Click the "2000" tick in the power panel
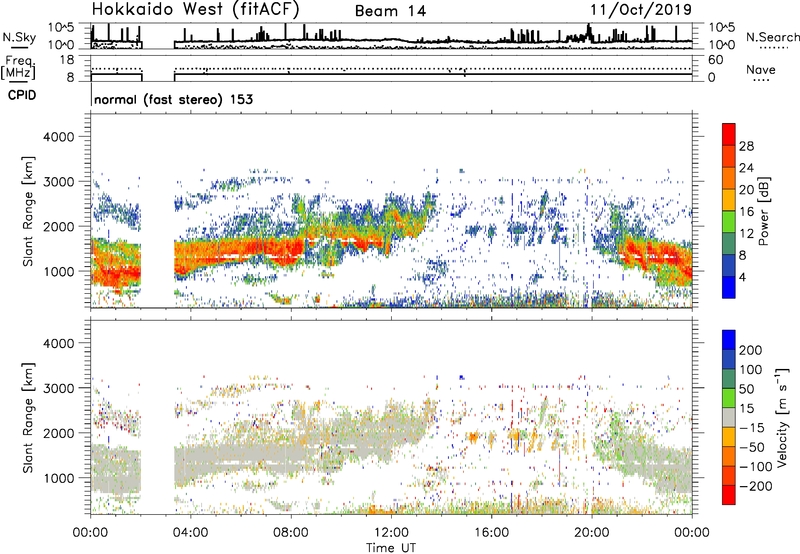 (58, 226)
